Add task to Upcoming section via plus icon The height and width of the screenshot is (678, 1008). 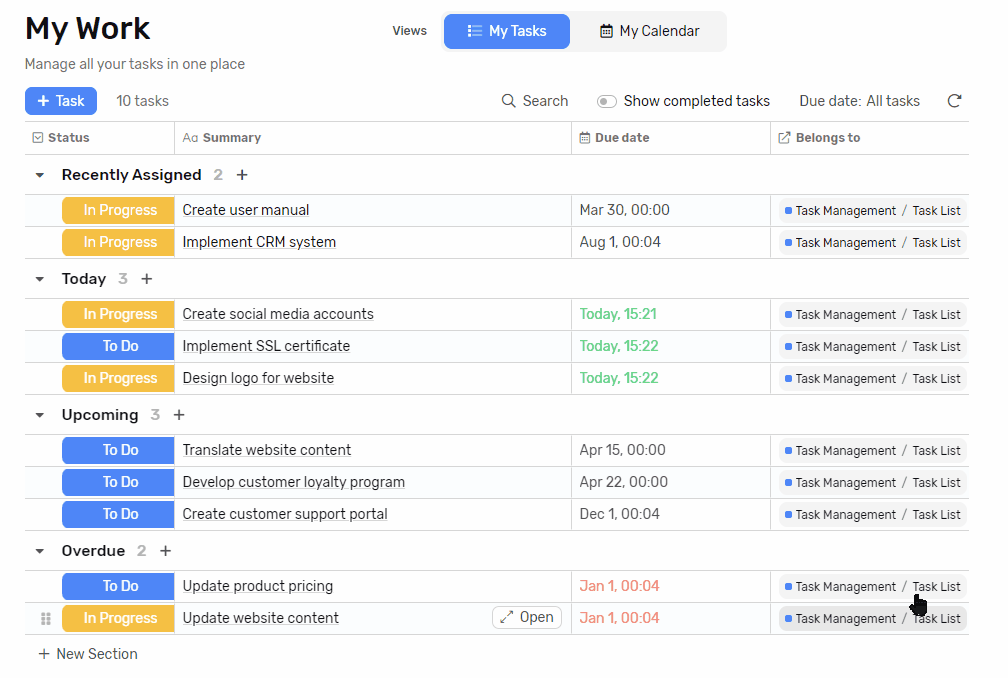click(x=179, y=415)
